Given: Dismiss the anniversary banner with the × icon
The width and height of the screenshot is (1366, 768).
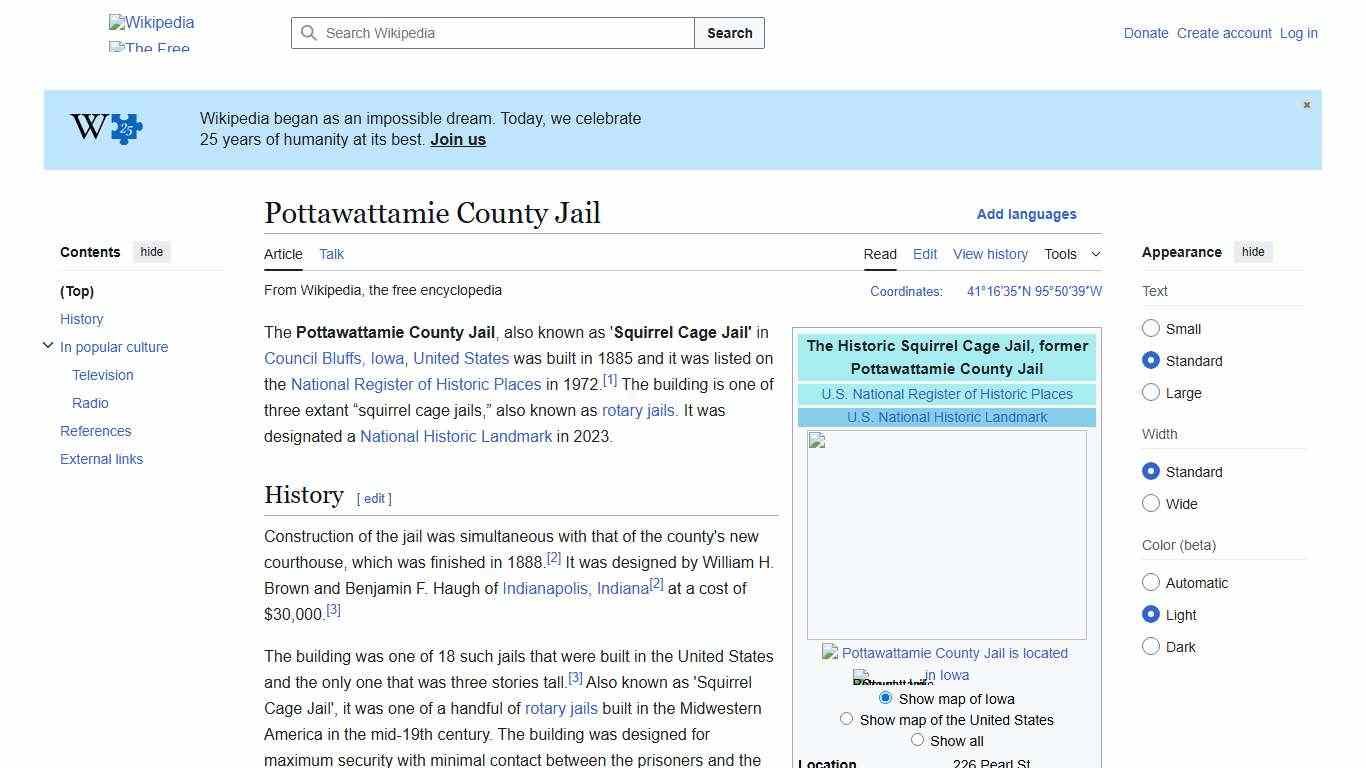Looking at the screenshot, I should [x=1306, y=104].
